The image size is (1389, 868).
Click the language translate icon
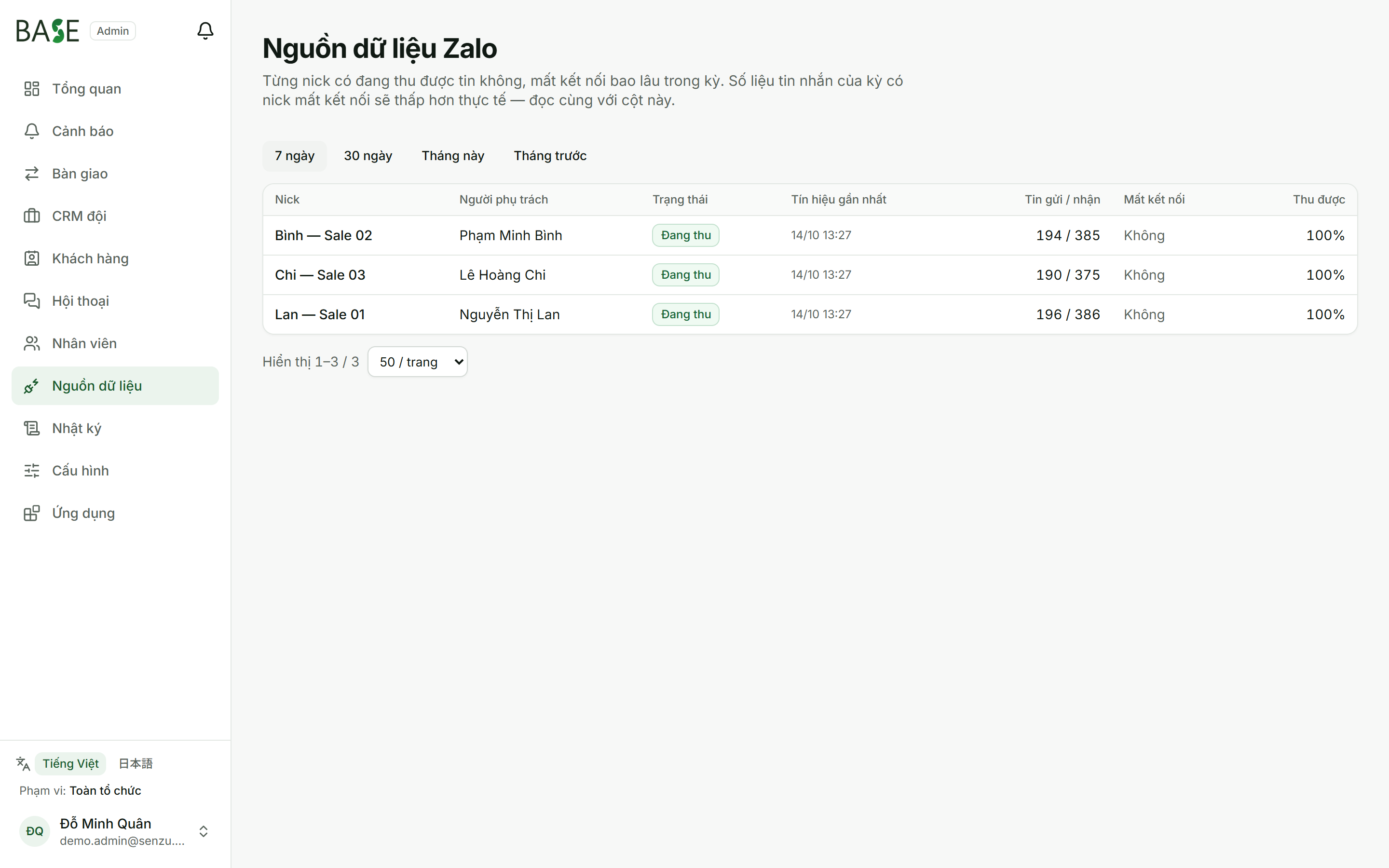[x=23, y=763]
